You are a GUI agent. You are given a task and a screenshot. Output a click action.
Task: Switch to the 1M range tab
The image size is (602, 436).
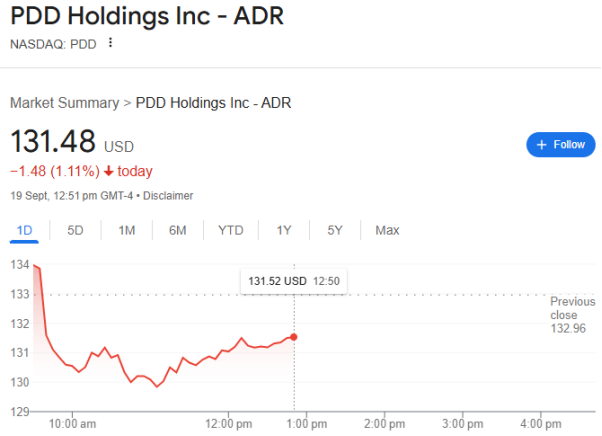127,230
